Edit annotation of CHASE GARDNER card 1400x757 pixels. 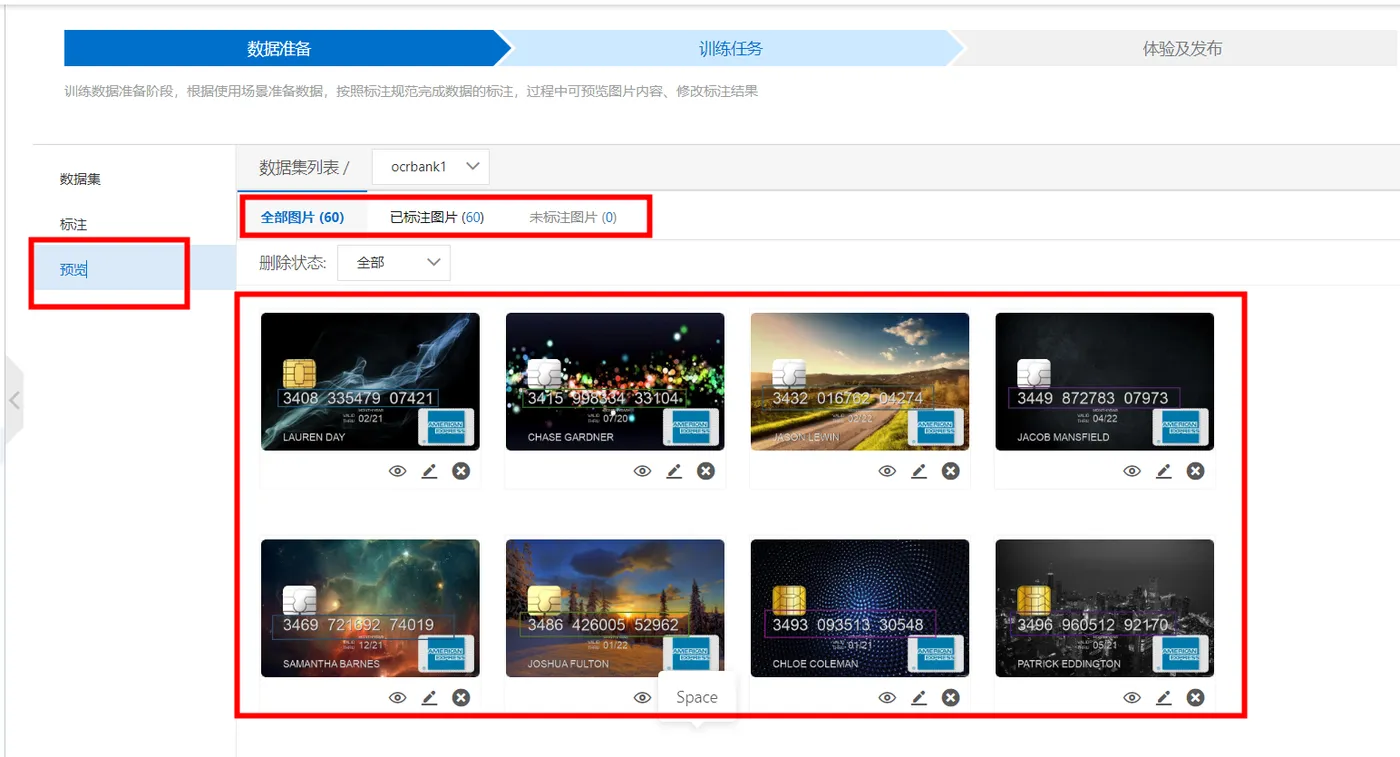click(x=674, y=471)
